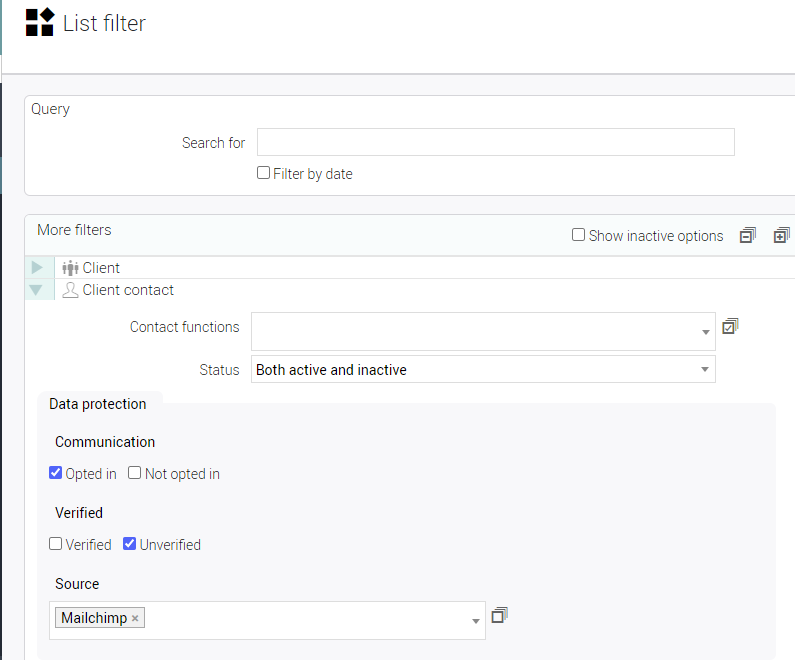This screenshot has width=795, height=660.
Task: Click the icon beside the Source field
Action: point(500,615)
